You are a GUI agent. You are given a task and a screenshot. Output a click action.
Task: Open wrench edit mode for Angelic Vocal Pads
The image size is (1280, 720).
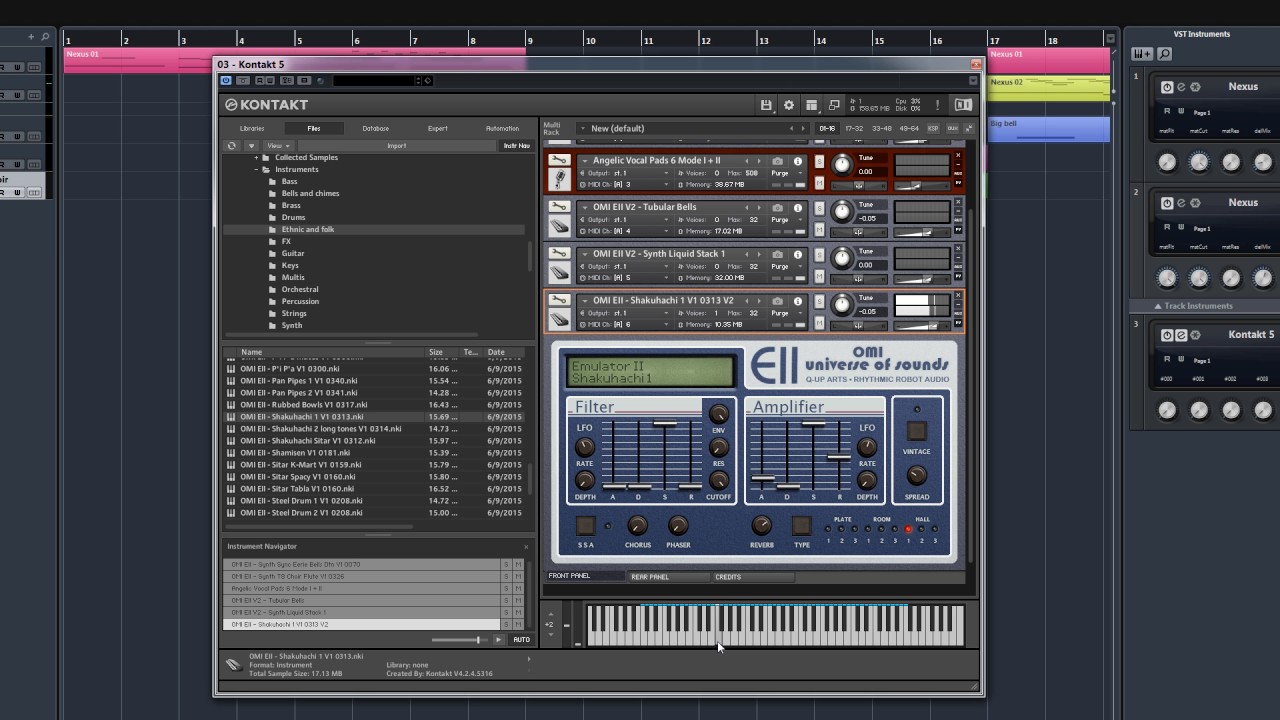559,161
